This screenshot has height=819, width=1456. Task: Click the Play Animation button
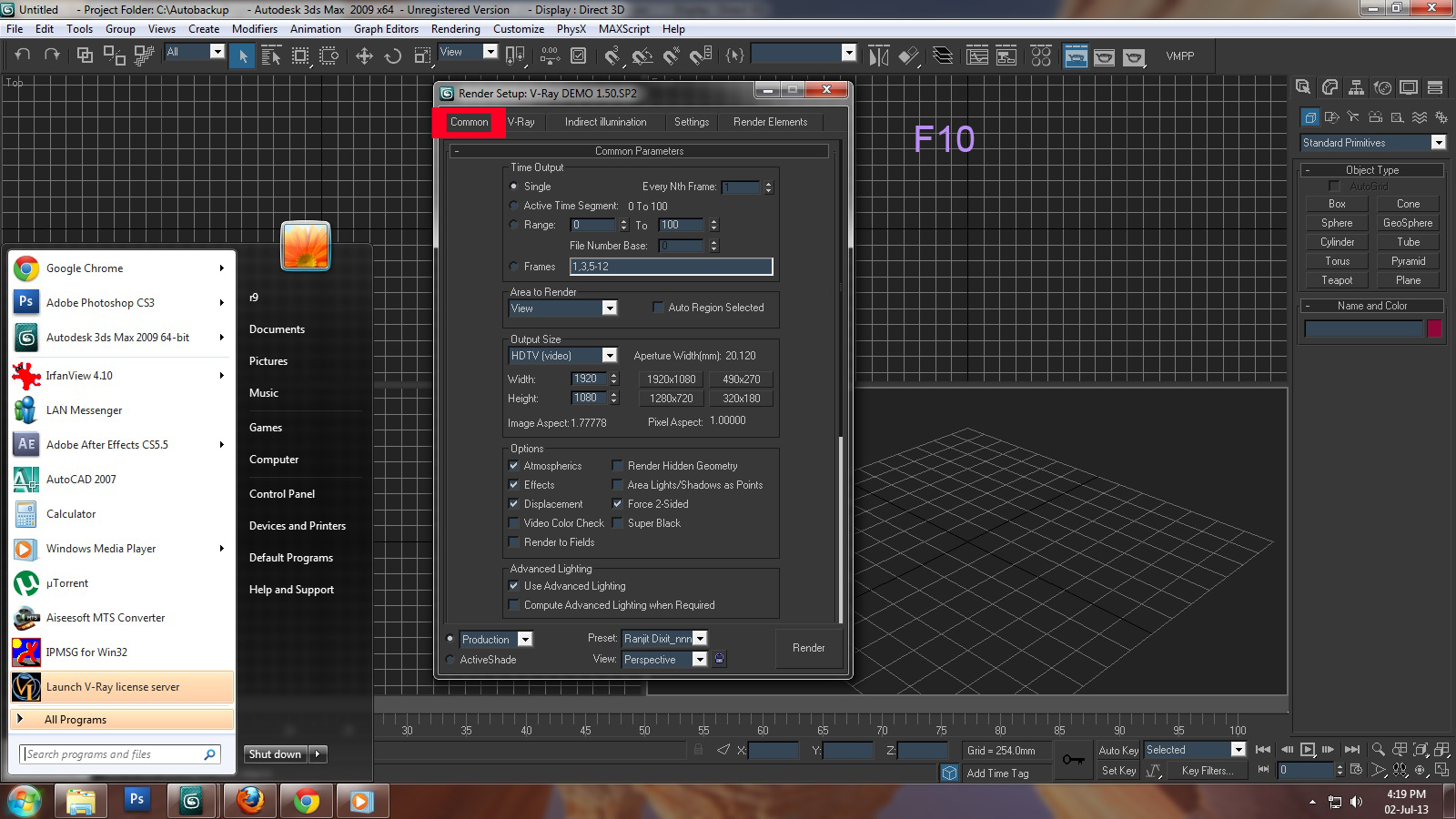point(1308,750)
